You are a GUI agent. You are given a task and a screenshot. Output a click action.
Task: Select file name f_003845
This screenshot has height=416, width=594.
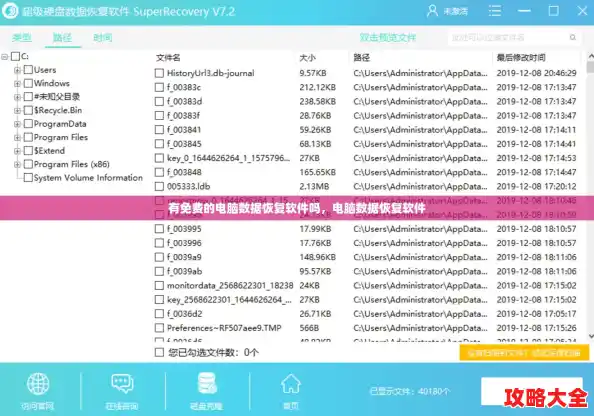tap(184, 144)
